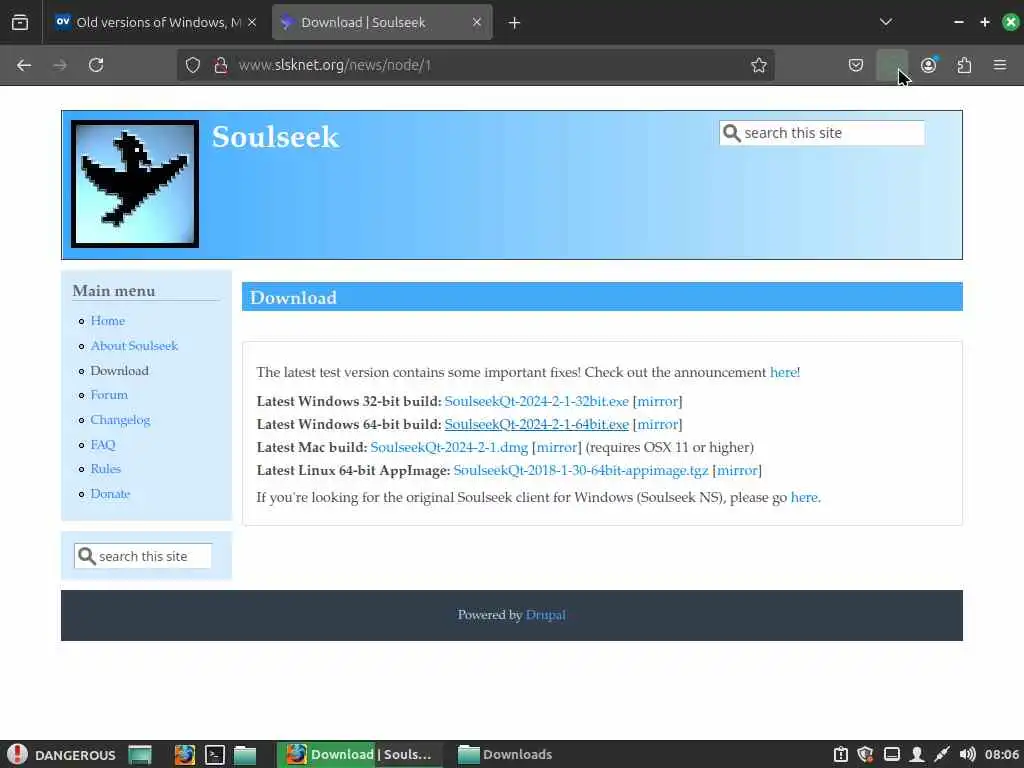Download SoulseekQt-2024-2-1-64bit.exe
The height and width of the screenshot is (768, 1024).
pos(536,424)
